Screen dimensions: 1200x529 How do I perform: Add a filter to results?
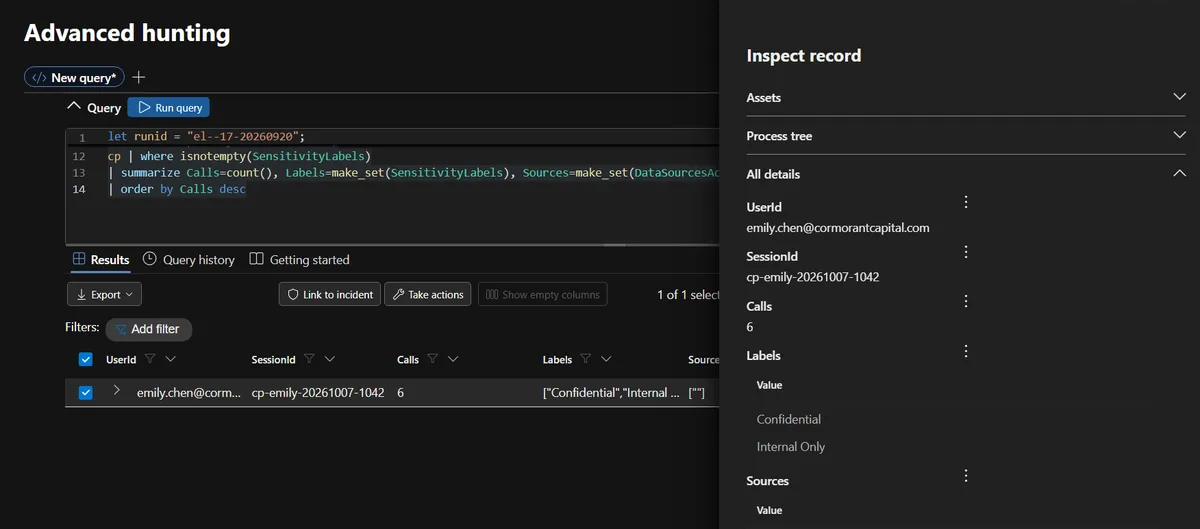click(148, 329)
